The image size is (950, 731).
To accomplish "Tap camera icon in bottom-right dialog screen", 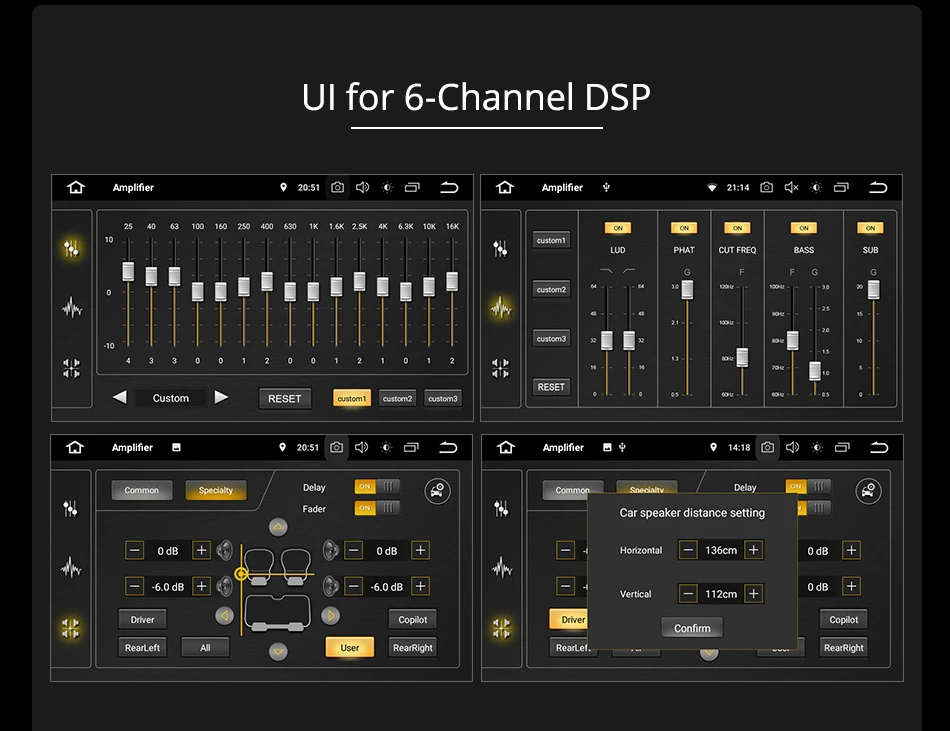I will click(768, 447).
